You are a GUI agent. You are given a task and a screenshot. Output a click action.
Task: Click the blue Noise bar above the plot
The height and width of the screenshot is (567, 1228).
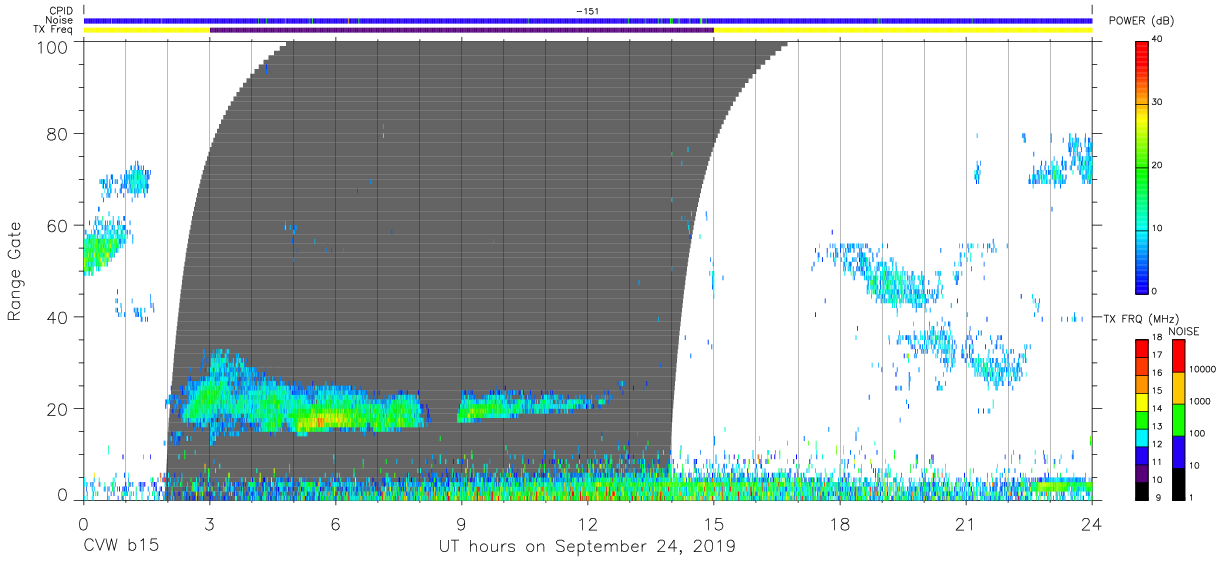click(x=588, y=20)
